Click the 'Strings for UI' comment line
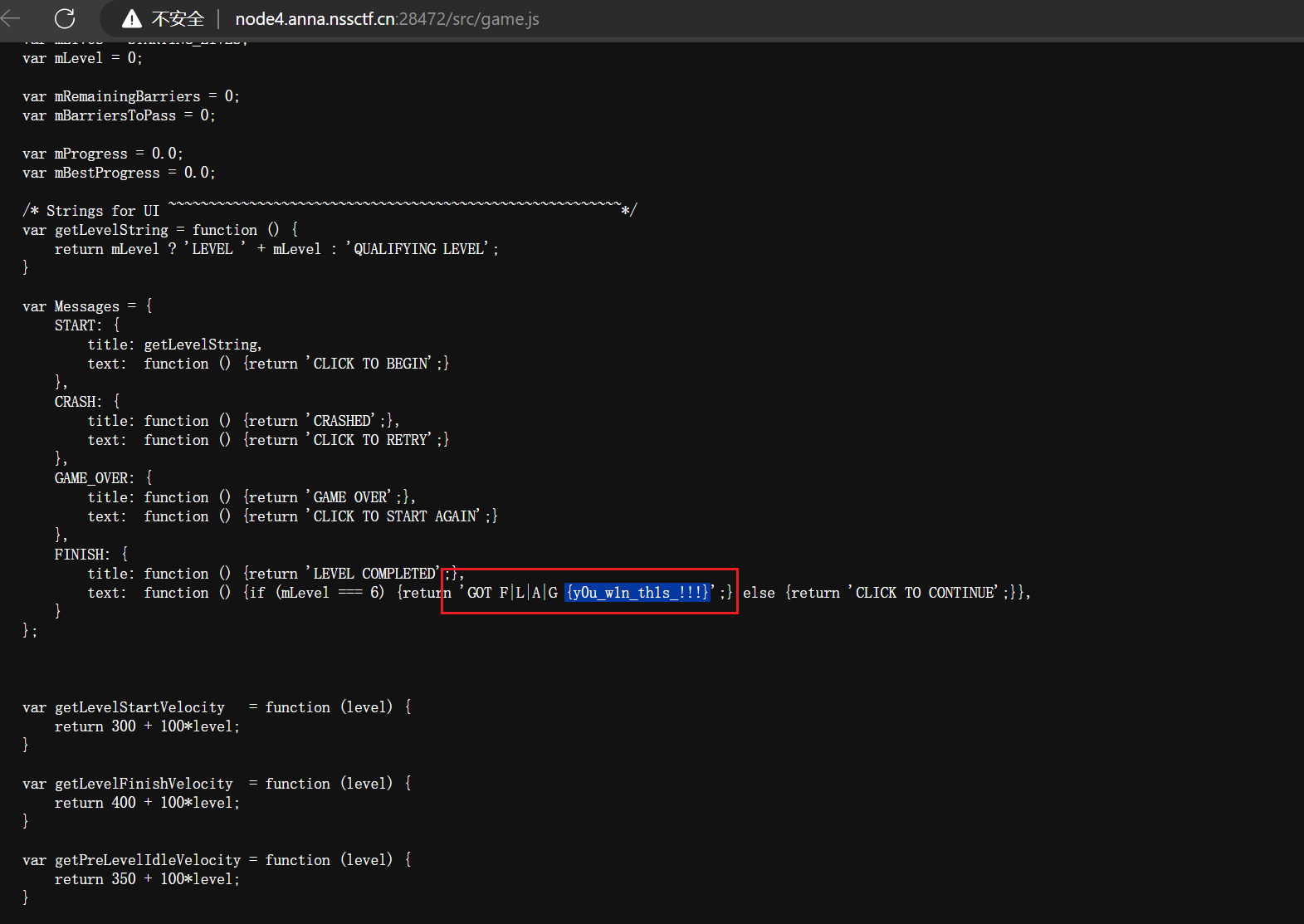 click(x=102, y=211)
